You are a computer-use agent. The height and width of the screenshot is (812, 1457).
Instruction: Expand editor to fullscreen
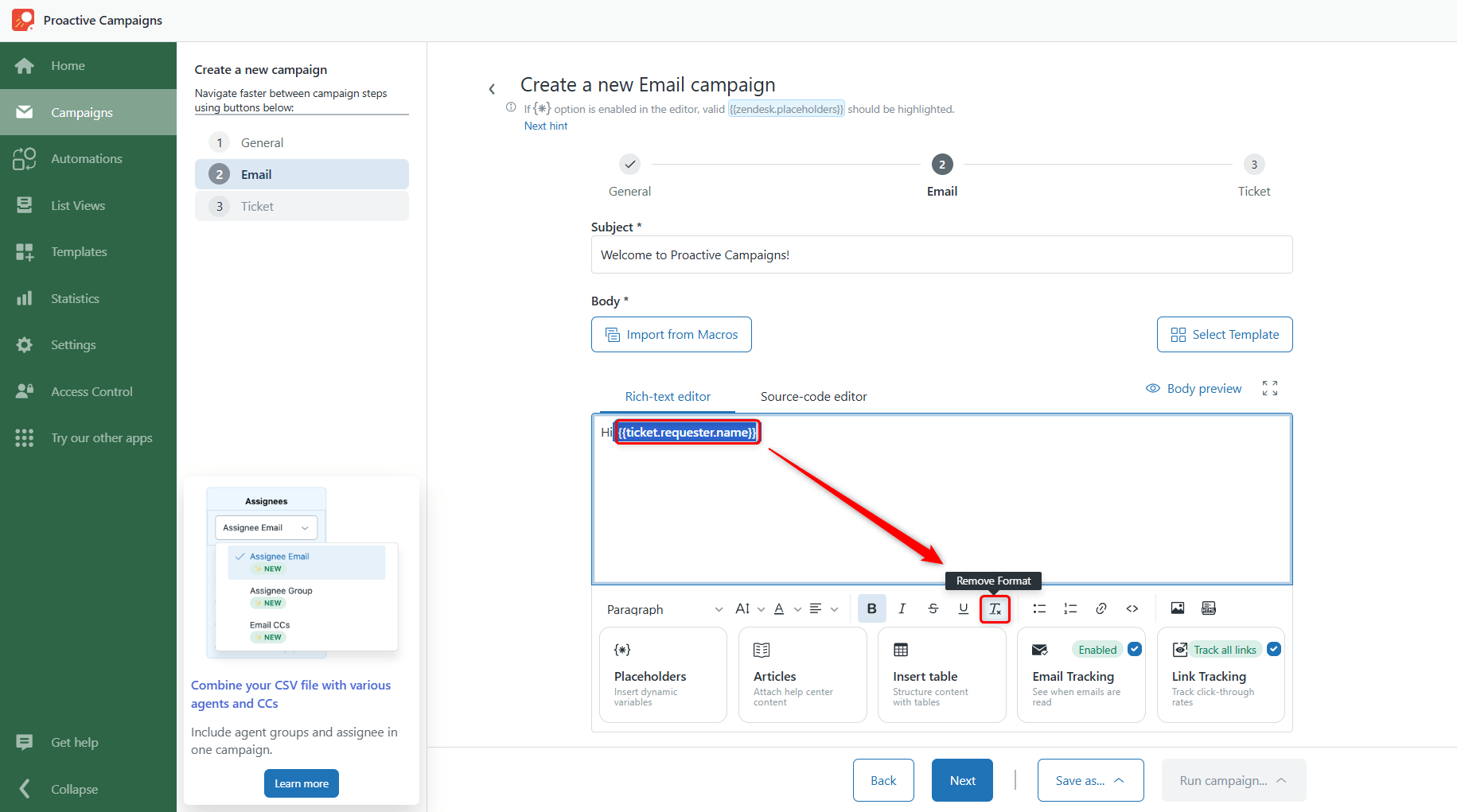point(1270,388)
